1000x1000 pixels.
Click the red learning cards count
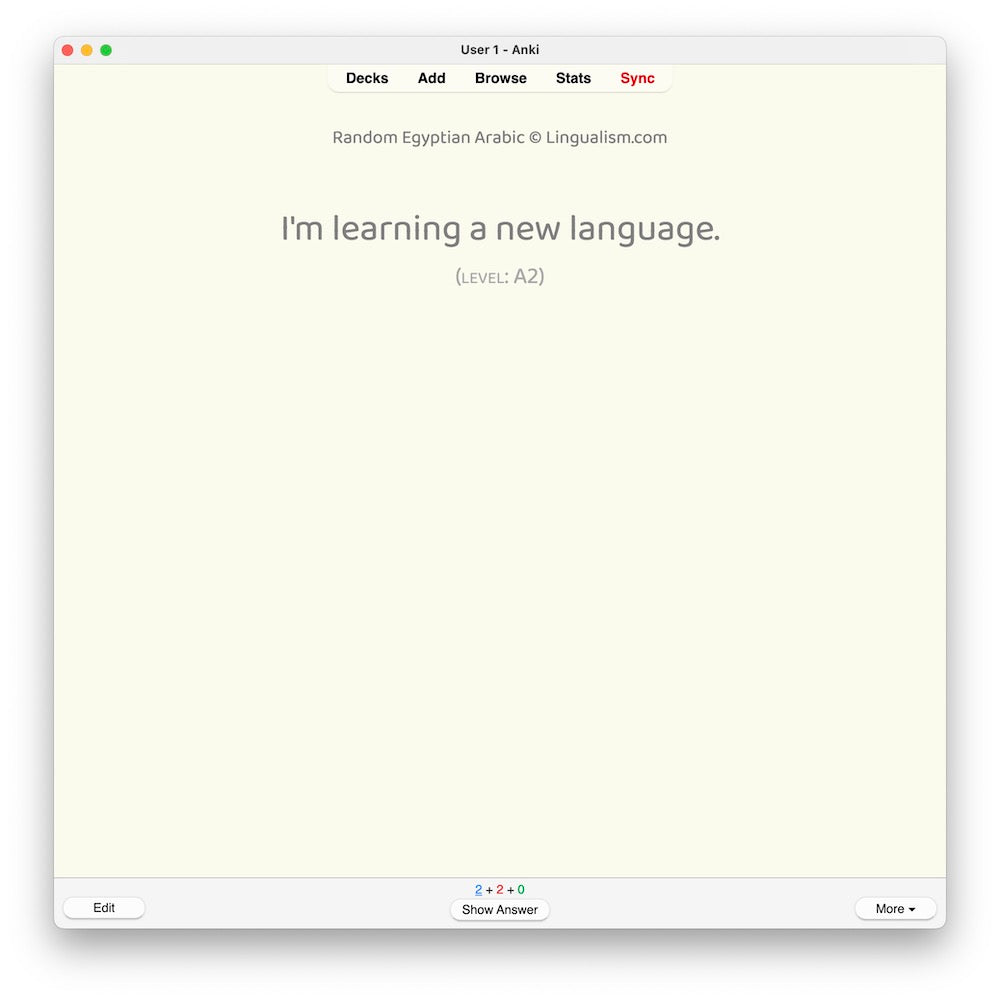pyautogui.click(x=500, y=890)
